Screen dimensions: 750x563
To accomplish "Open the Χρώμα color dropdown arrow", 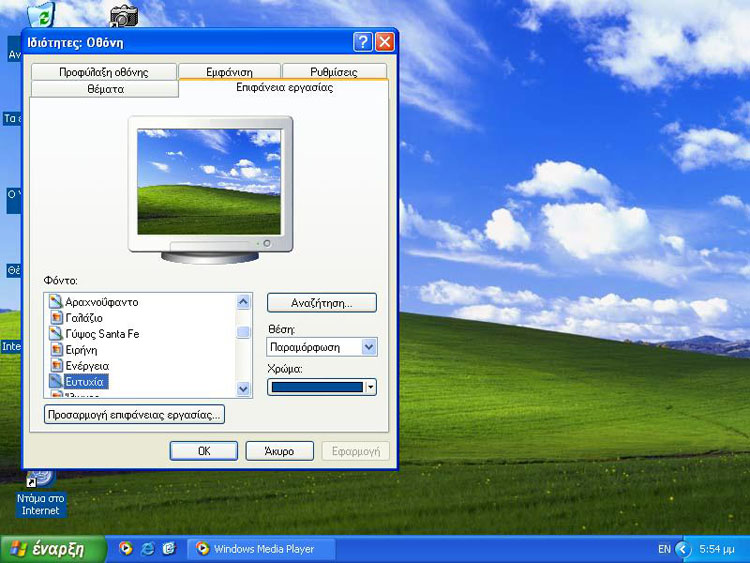I will pyautogui.click(x=371, y=387).
